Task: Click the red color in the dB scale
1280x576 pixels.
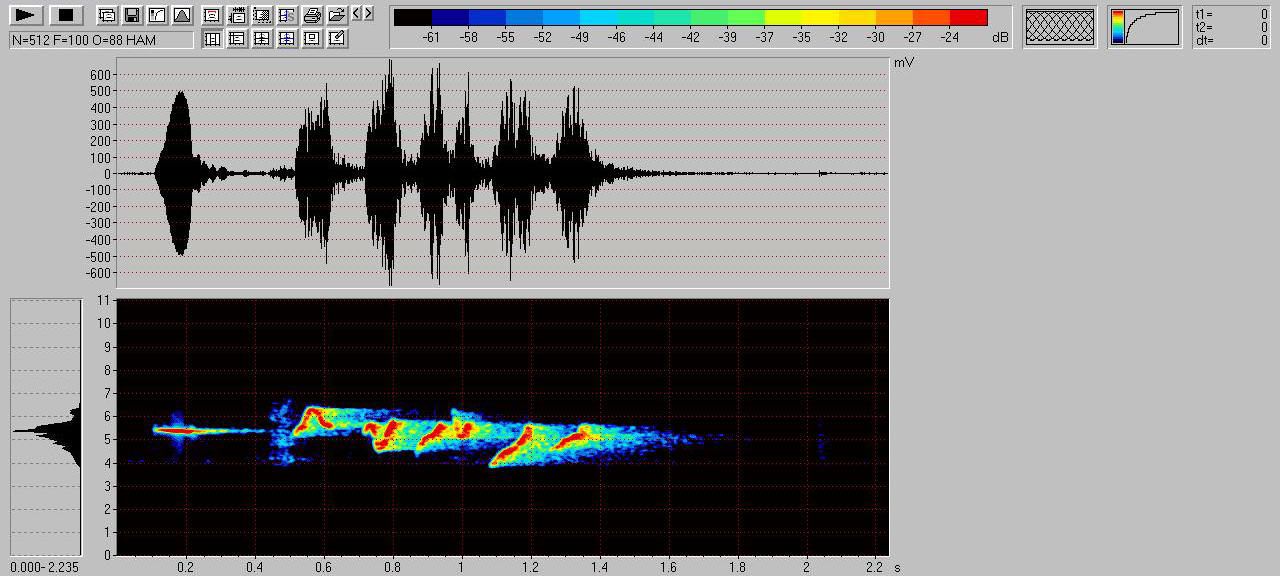Action: coord(968,18)
